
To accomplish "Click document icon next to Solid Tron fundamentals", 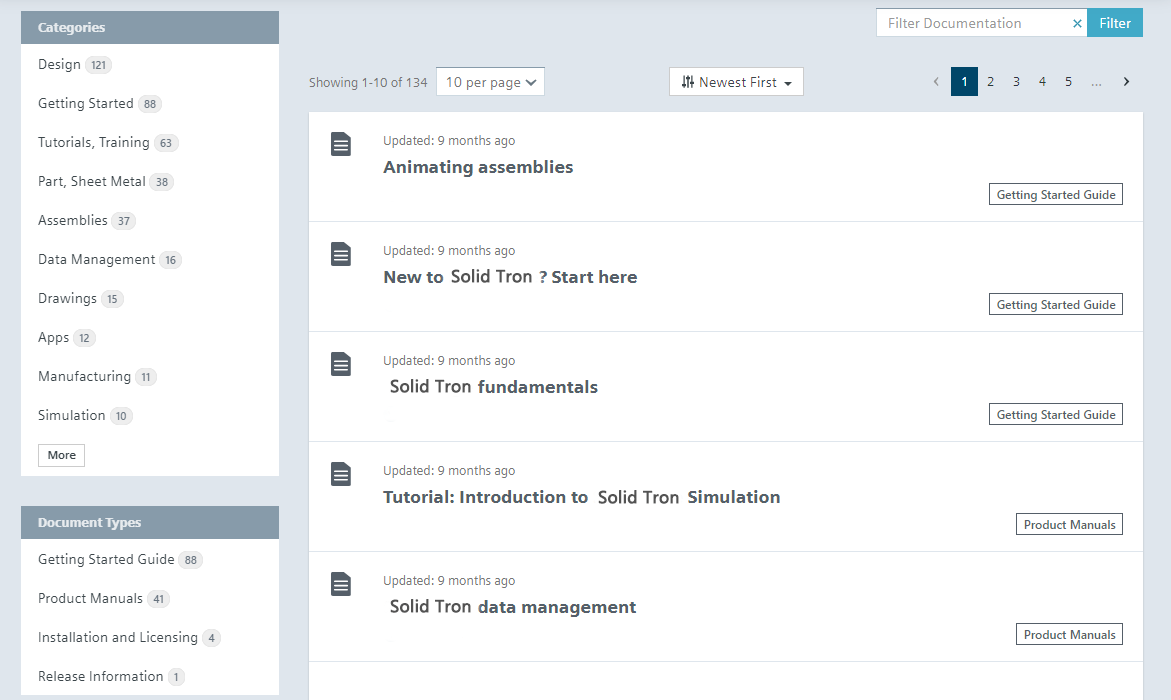I will [x=341, y=364].
